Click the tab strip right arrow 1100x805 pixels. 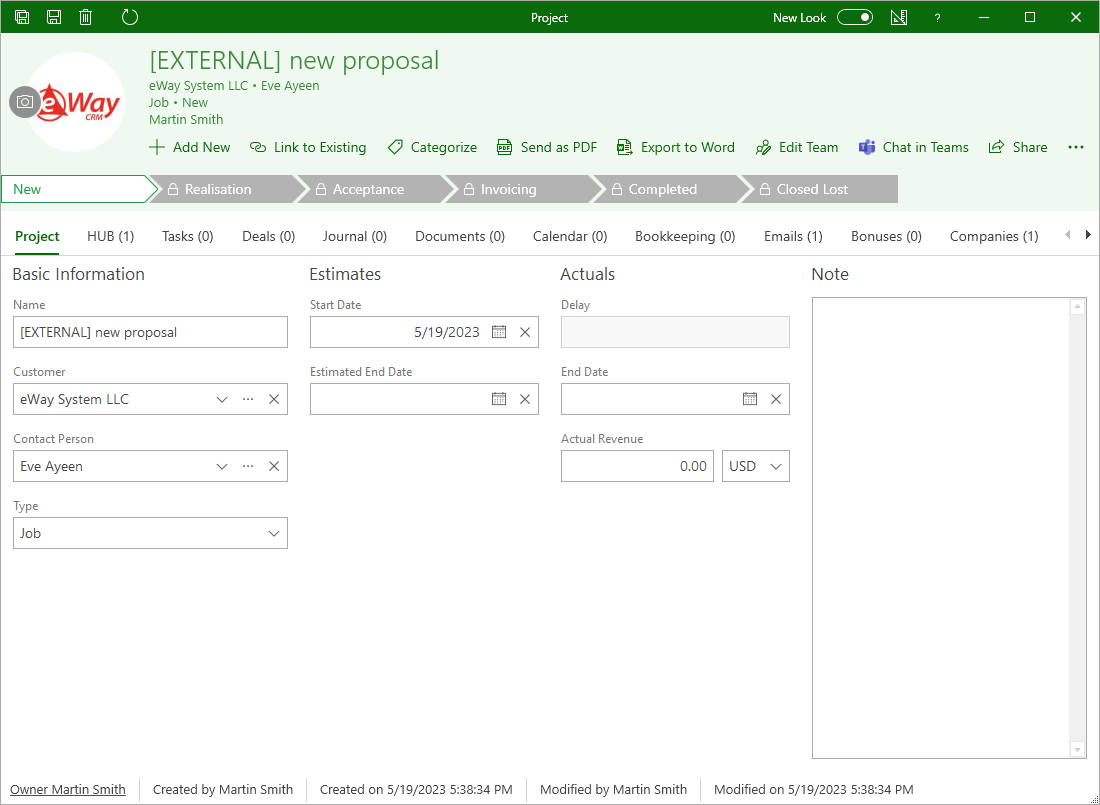point(1088,235)
